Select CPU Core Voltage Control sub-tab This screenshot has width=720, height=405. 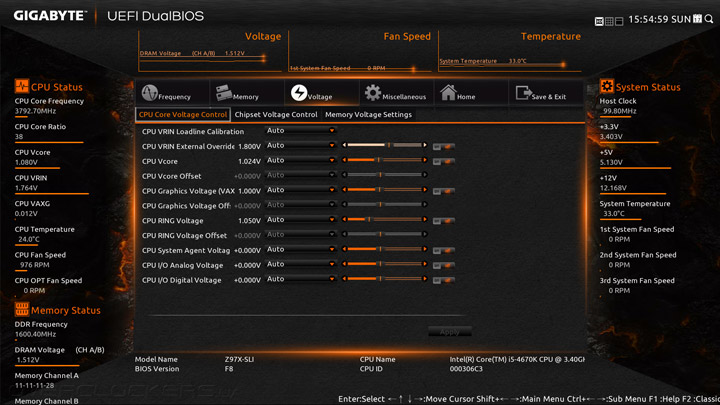click(x=183, y=115)
